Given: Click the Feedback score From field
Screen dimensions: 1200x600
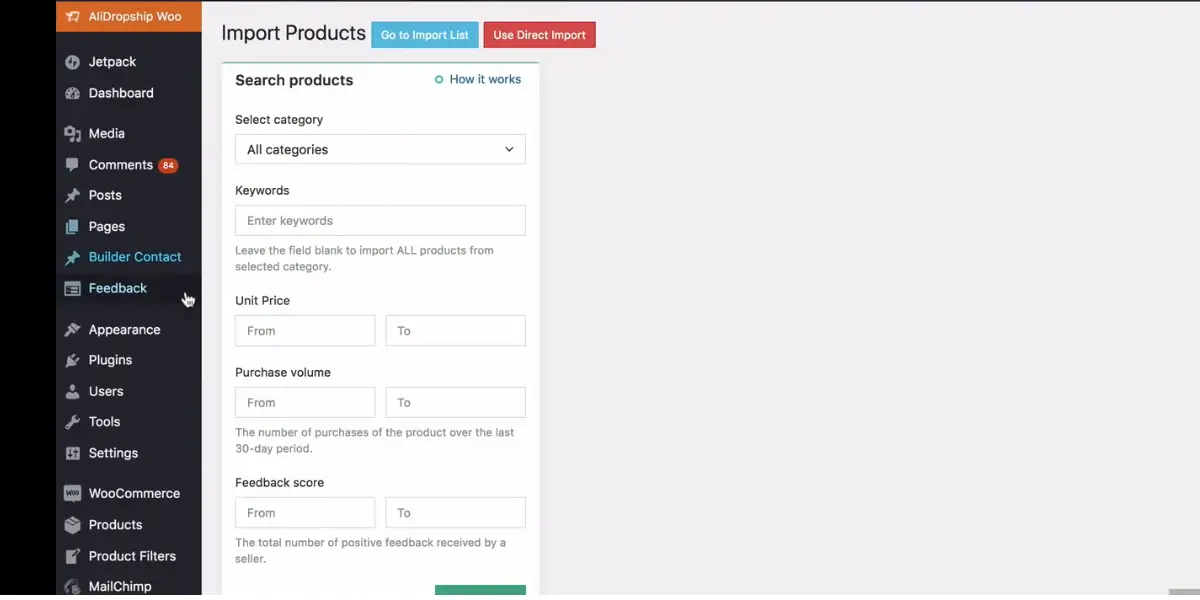Looking at the screenshot, I should [x=305, y=513].
